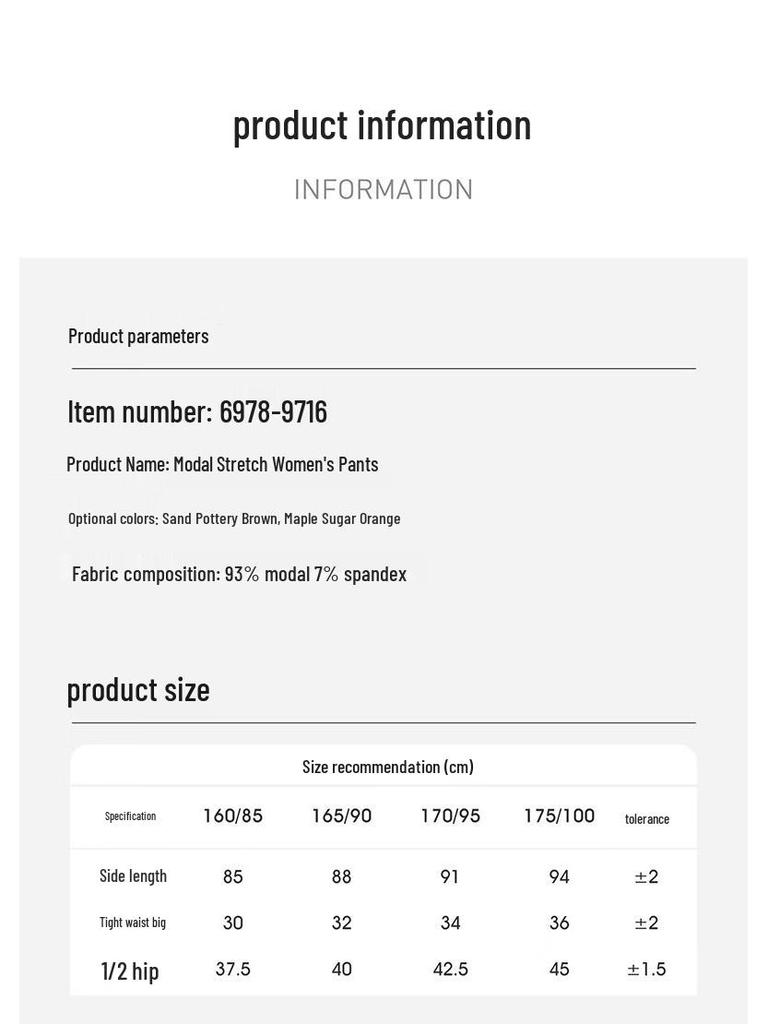Click the "Size recommendation (cm)" table title
Image resolution: width=768 pixels, height=1024 pixels.
click(388, 767)
